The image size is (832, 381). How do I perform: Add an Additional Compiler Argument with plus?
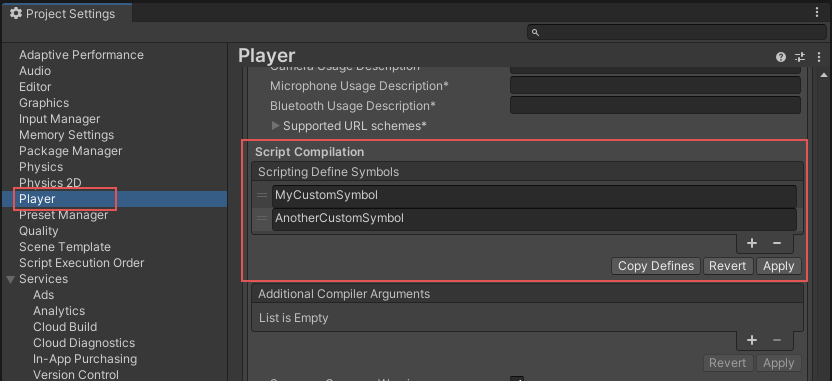pyautogui.click(x=751, y=340)
